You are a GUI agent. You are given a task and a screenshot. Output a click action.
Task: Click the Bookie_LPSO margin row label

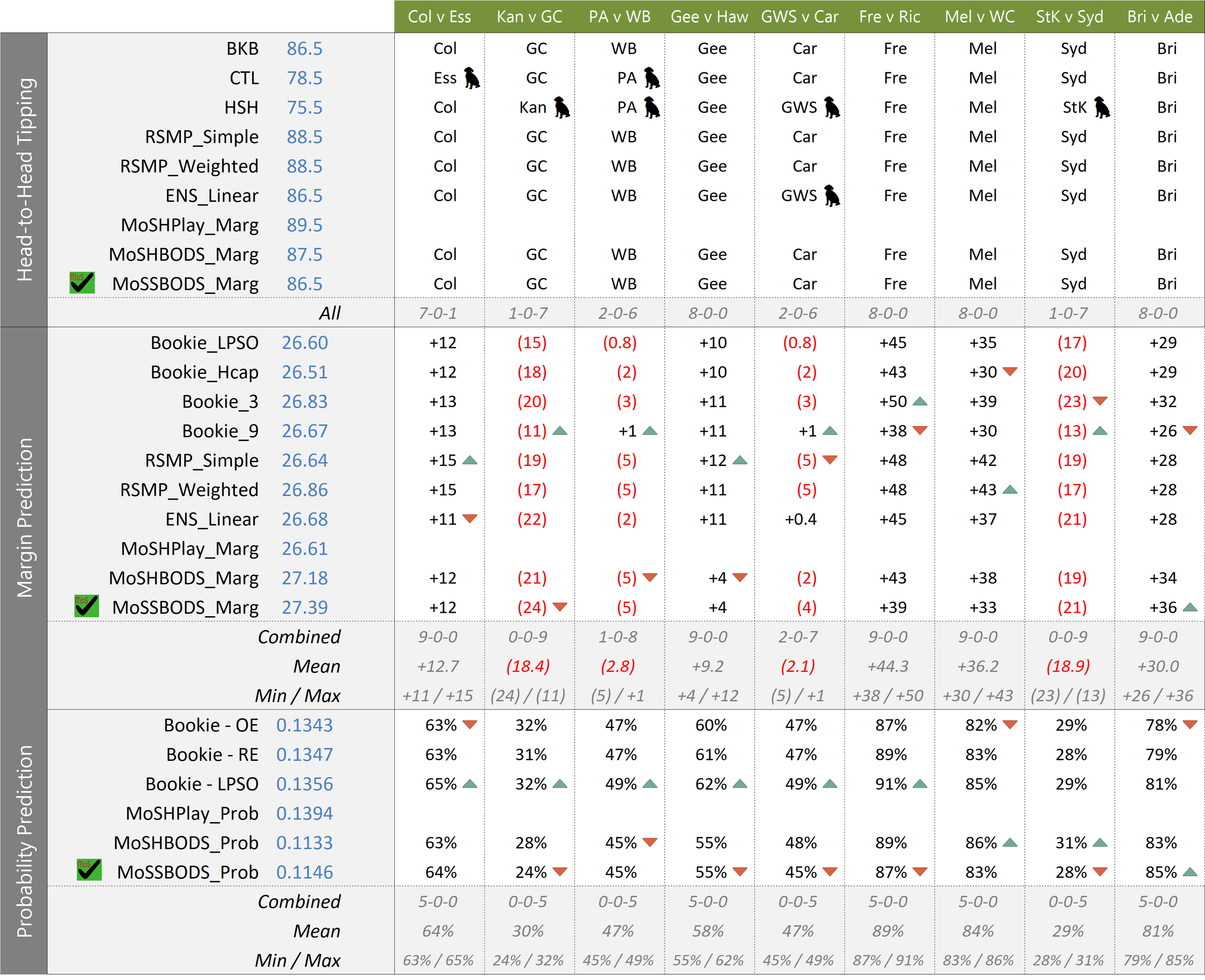pyautogui.click(x=204, y=343)
